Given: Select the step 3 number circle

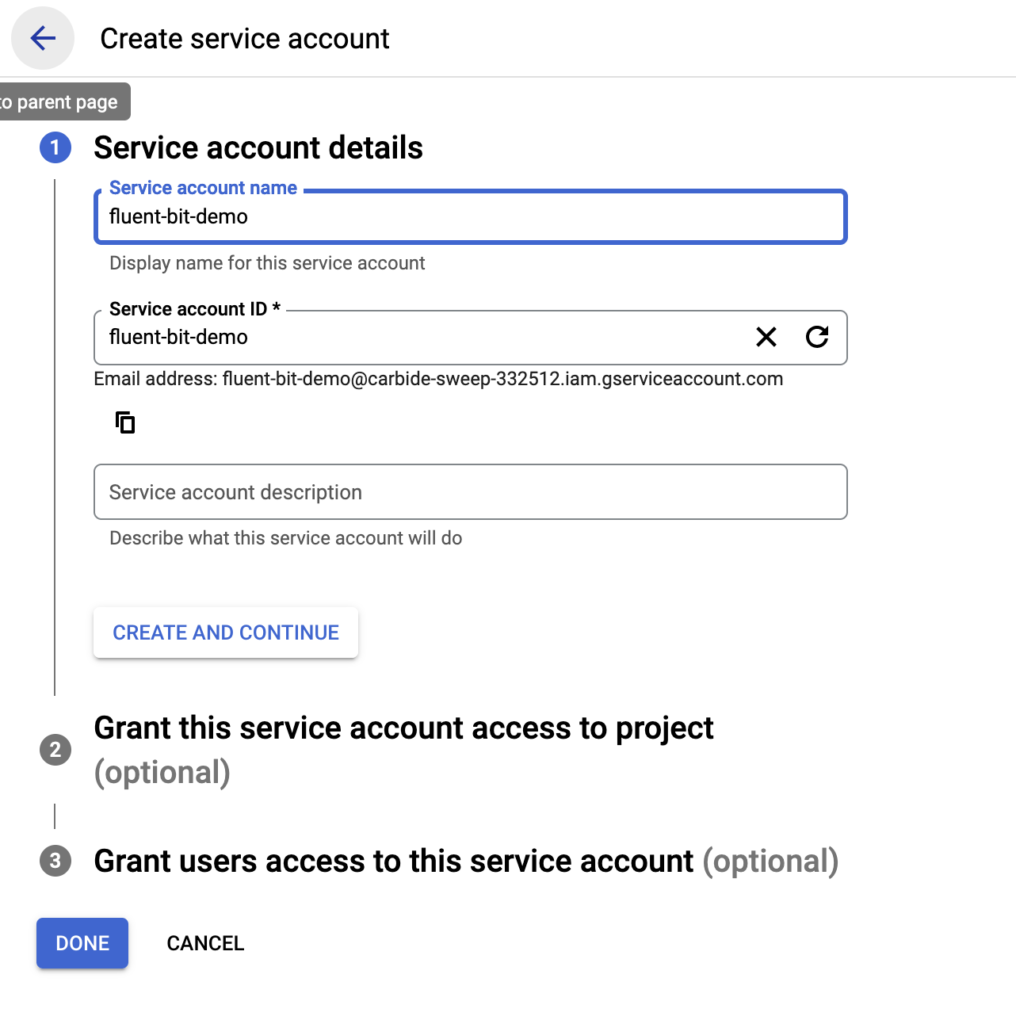Looking at the screenshot, I should click(55, 861).
